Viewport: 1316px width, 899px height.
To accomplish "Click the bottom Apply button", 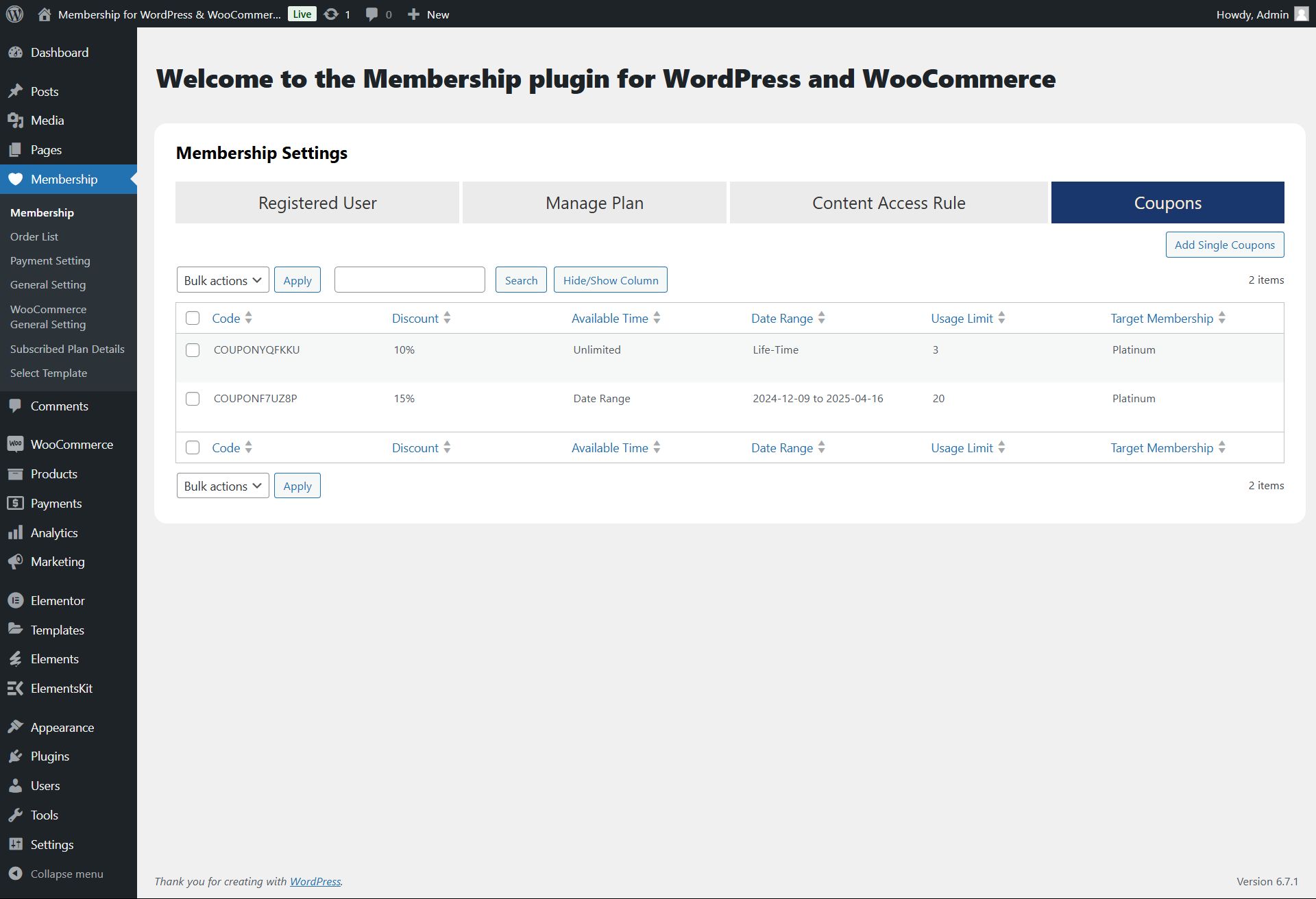I will pyautogui.click(x=297, y=486).
